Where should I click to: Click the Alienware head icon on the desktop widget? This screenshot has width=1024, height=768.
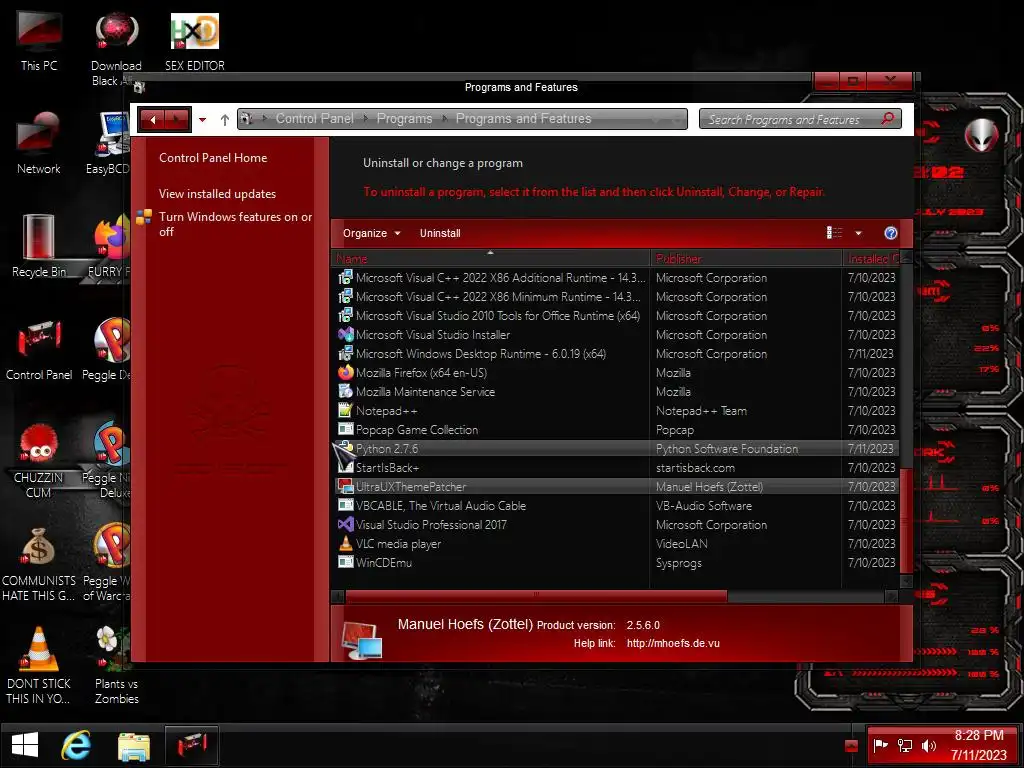(x=981, y=135)
